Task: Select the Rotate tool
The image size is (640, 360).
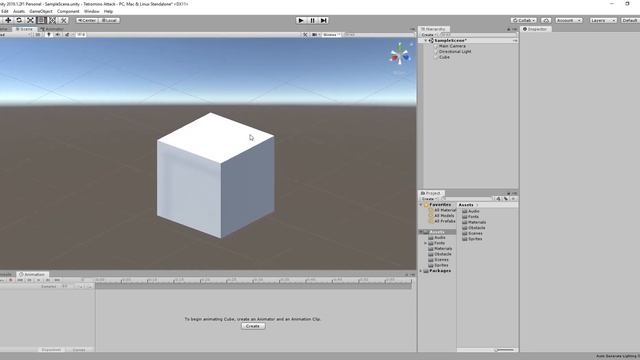Action: (x=19, y=20)
